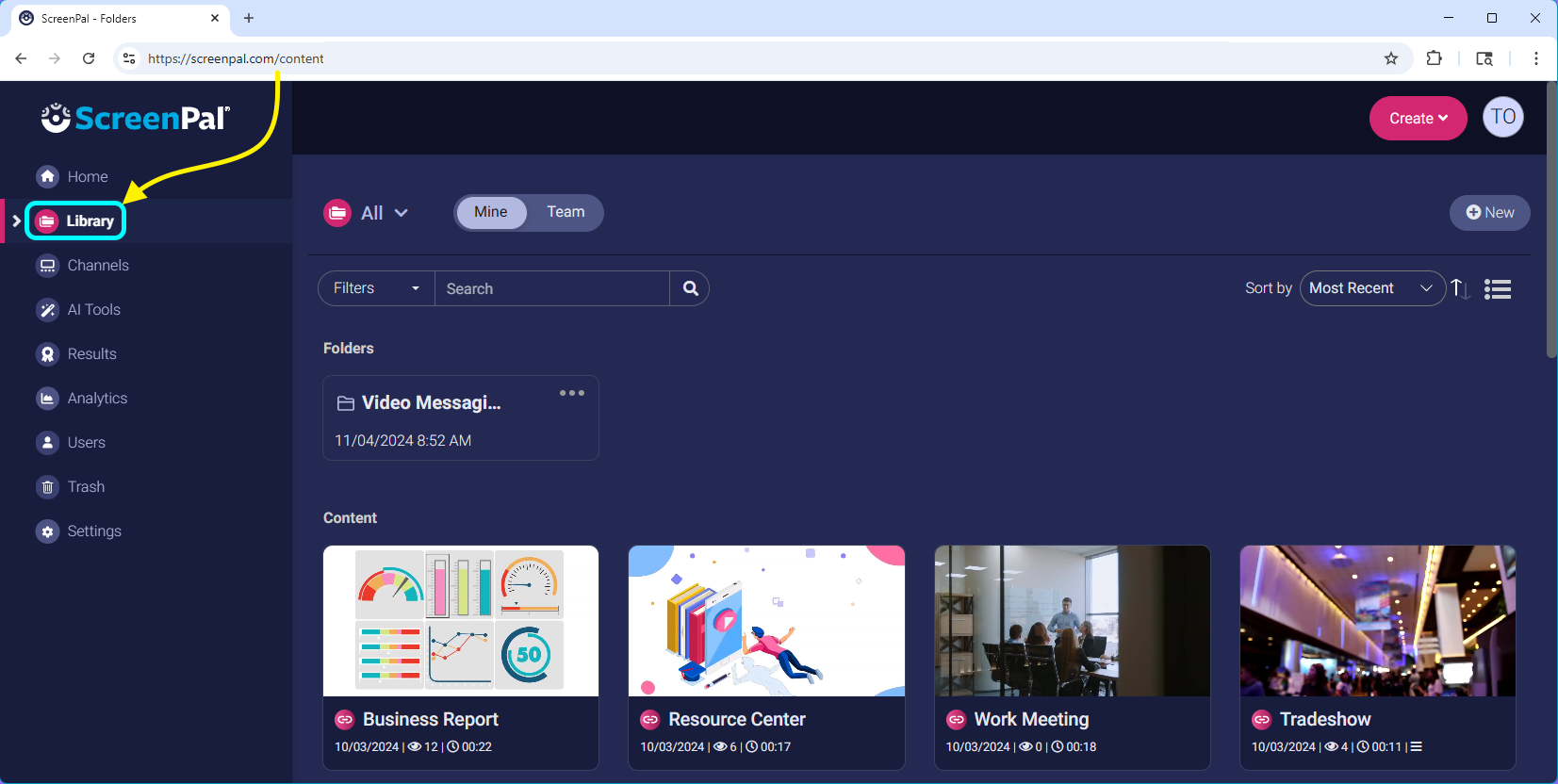1558x784 pixels.
Task: Open a new browser tab
Action: (249, 18)
